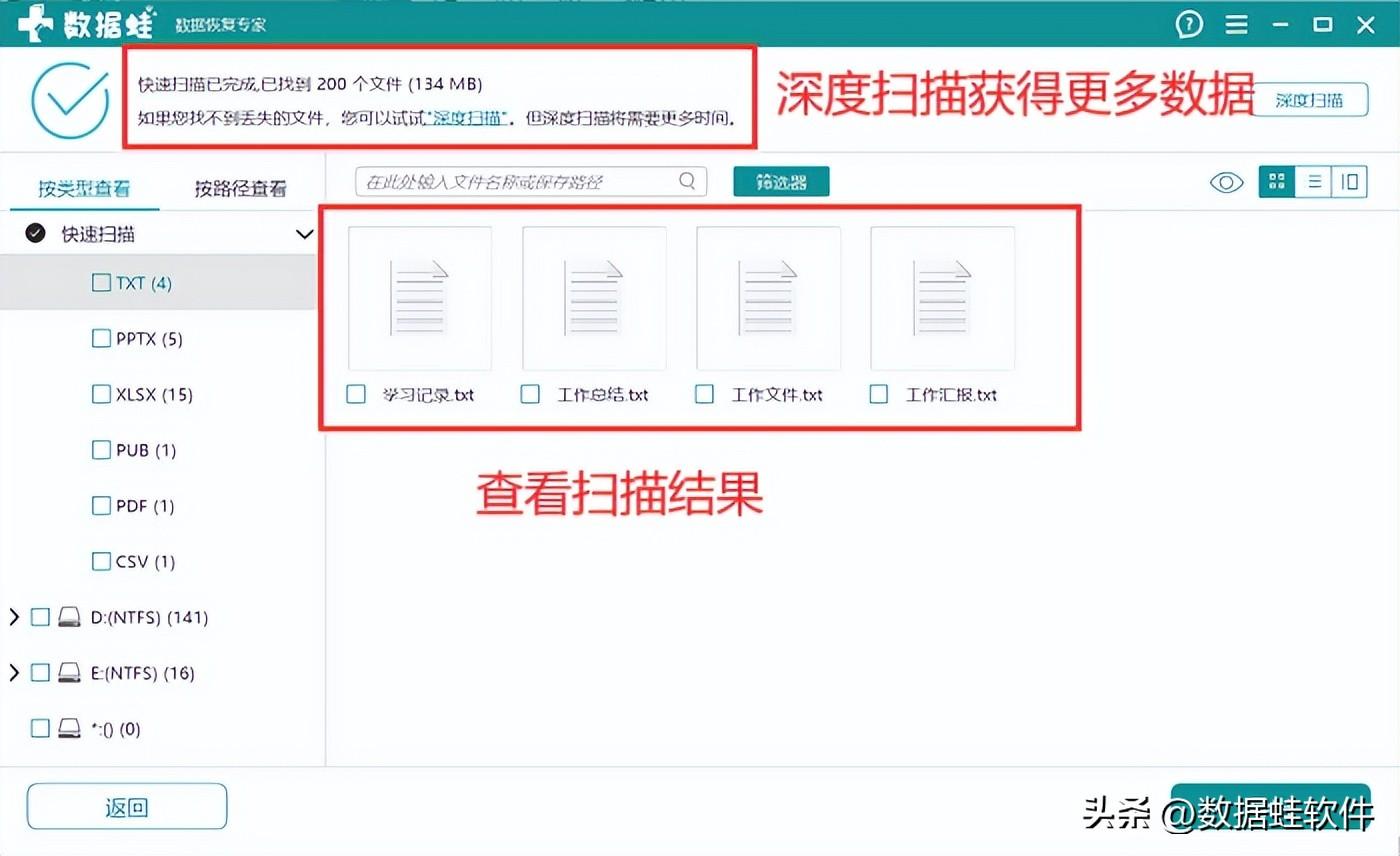Image resolution: width=1400 pixels, height=856 pixels.
Task: Click the 工作汇报.txt file name
Action: 951,395
